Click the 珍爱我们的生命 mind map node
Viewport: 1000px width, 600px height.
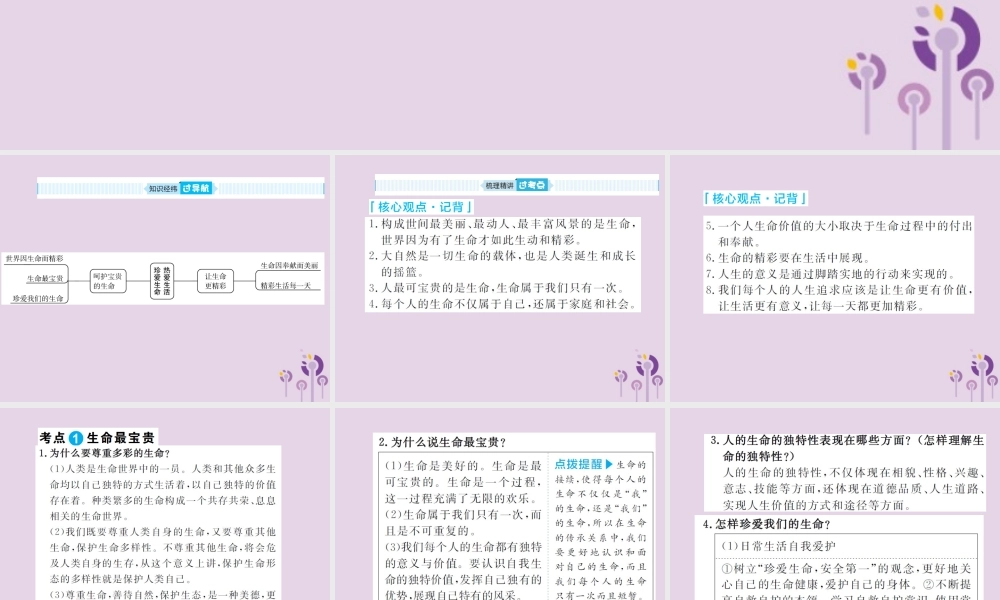click(38, 298)
